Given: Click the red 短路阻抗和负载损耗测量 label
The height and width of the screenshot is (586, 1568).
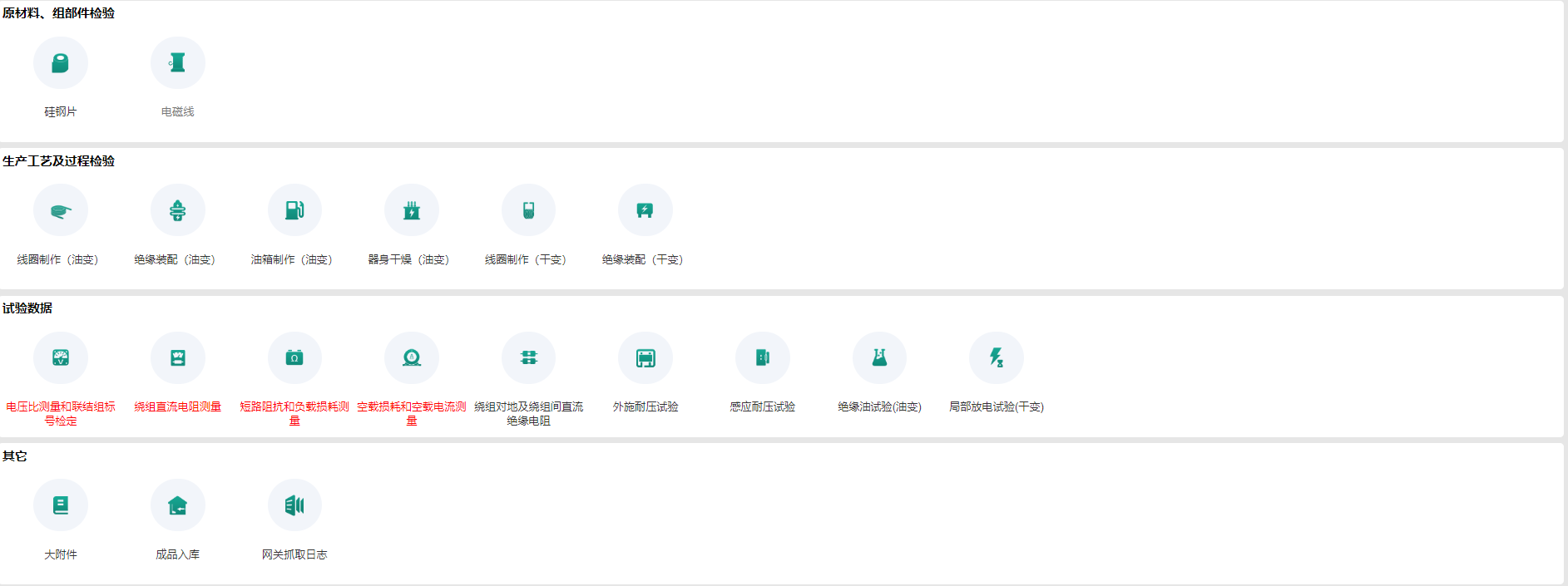Looking at the screenshot, I should 294,413.
